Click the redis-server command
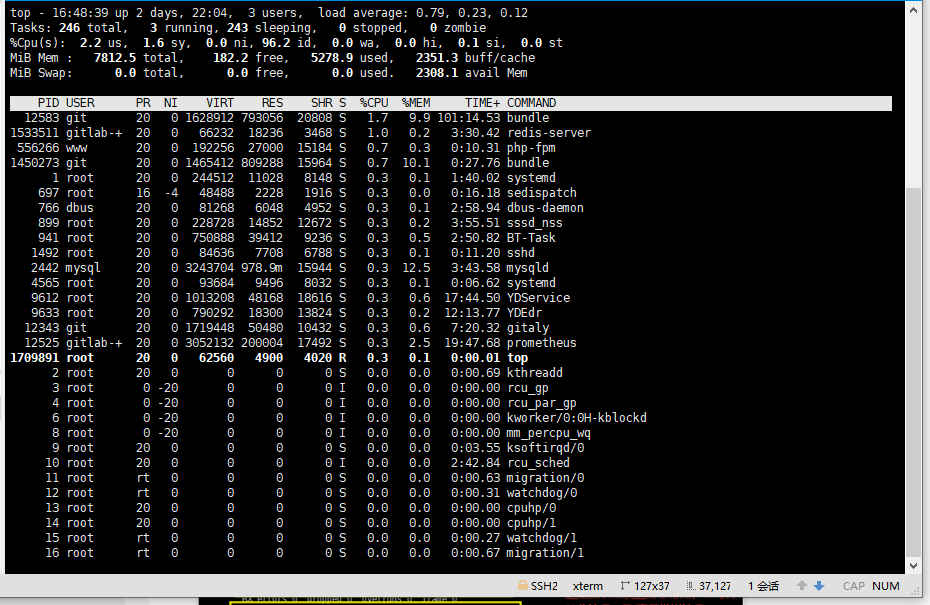Screen dimensions: 930x605 click(x=549, y=133)
